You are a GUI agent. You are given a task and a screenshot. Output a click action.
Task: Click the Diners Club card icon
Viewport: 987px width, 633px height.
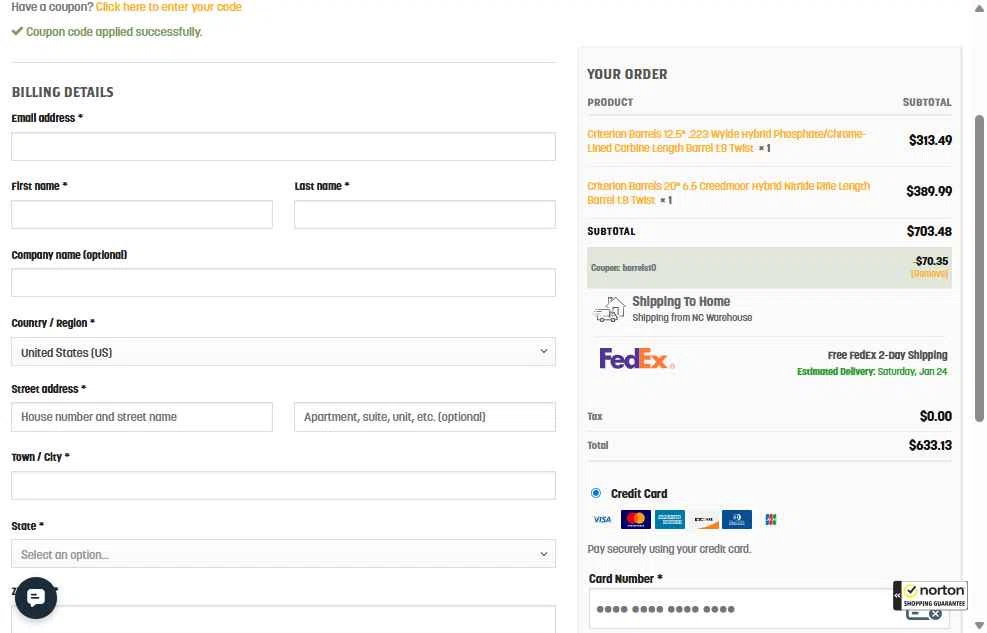tap(737, 520)
